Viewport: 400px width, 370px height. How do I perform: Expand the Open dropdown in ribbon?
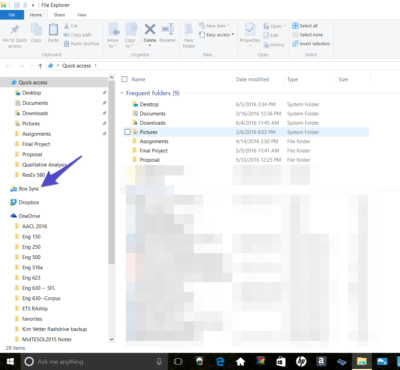[x=284, y=26]
